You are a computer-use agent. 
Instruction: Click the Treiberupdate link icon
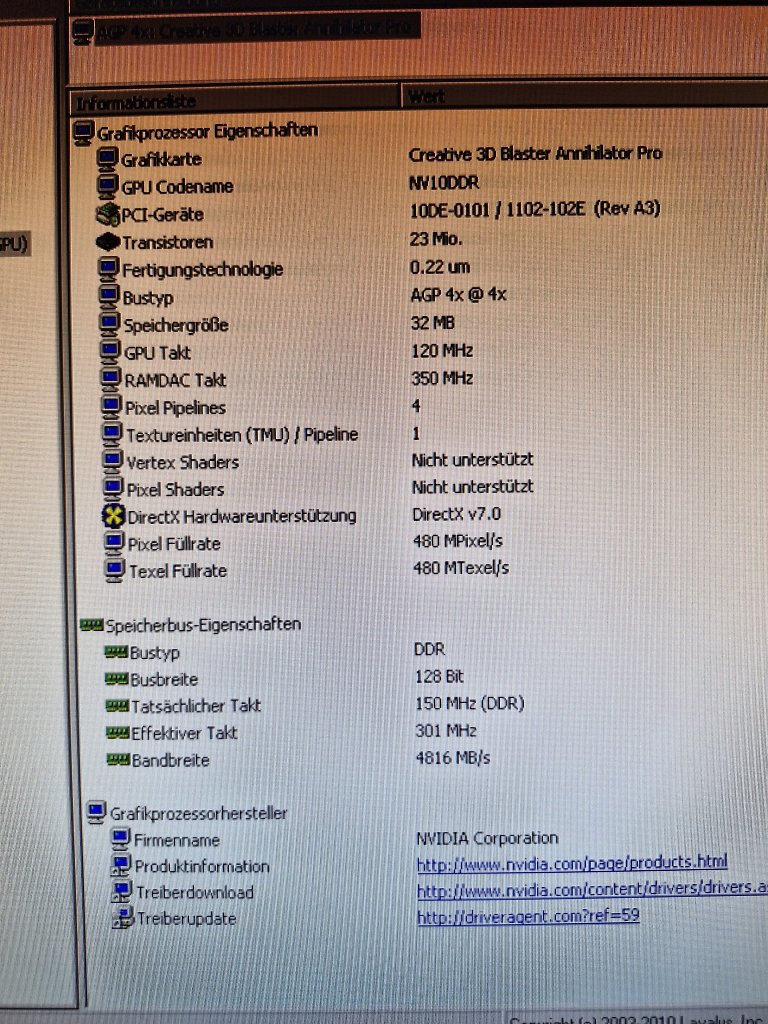pos(123,919)
